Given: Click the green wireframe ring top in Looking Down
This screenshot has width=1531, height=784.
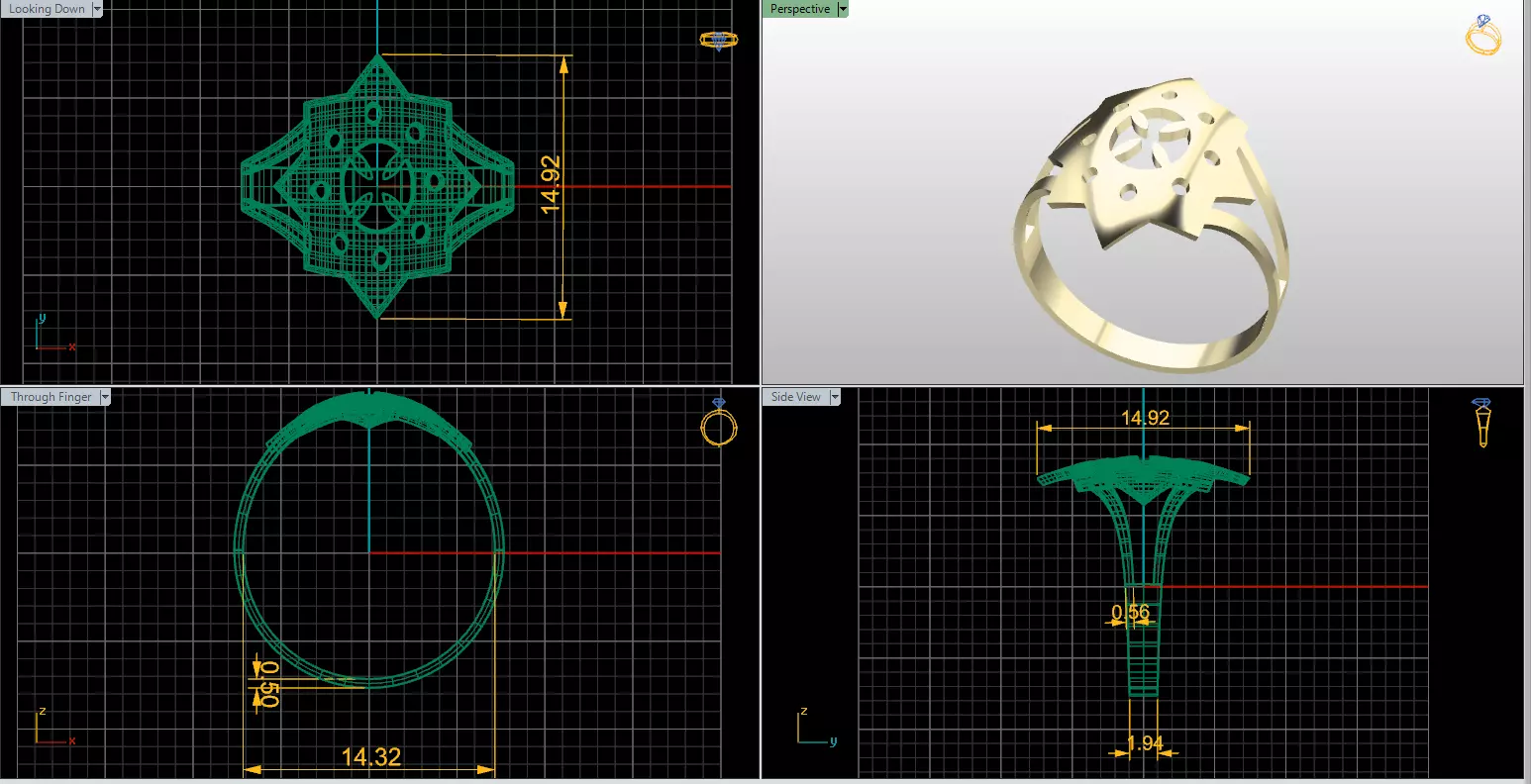Looking at the screenshot, I should click(x=377, y=186).
